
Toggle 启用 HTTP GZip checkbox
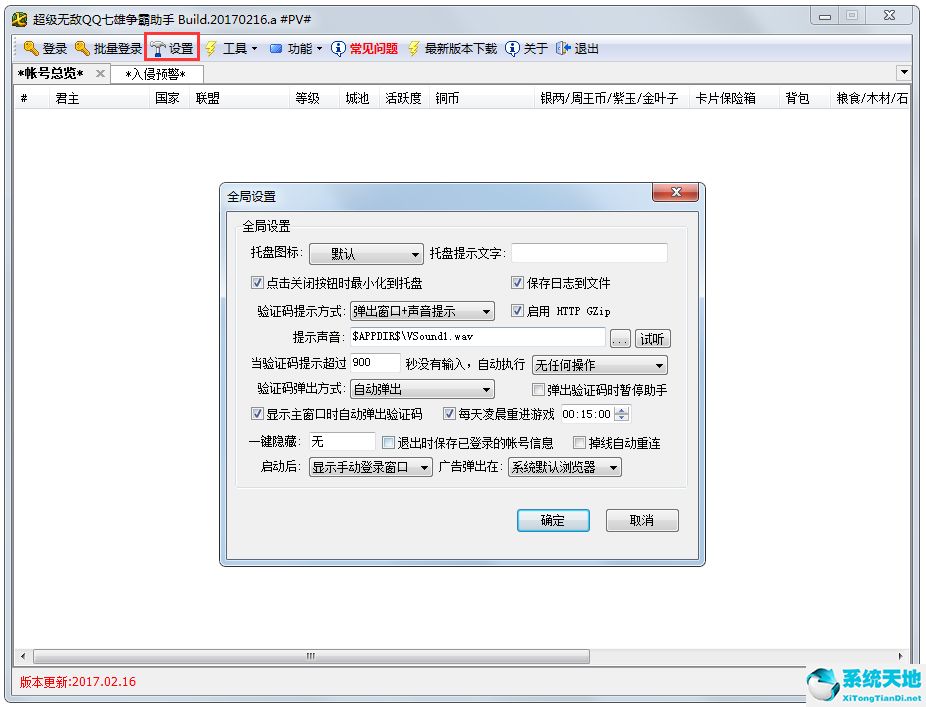pos(517,310)
